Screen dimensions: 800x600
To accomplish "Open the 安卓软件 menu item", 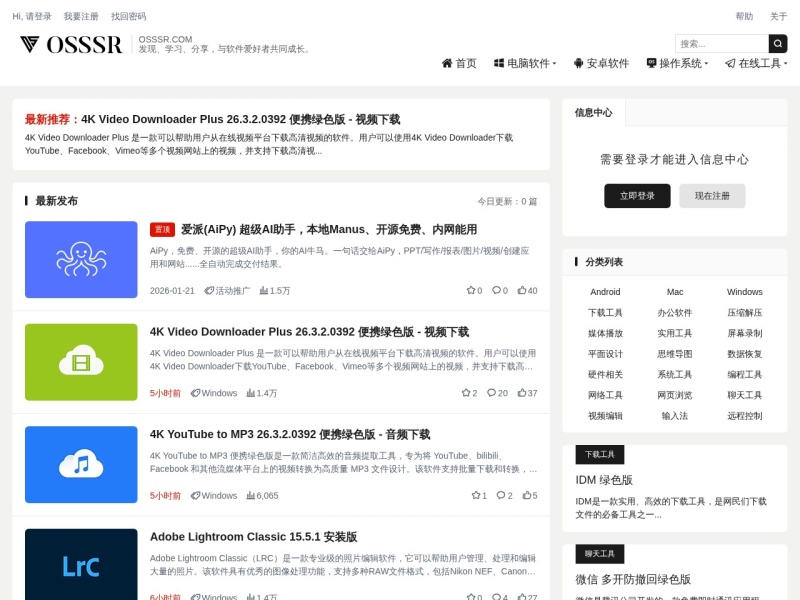I will coord(601,63).
